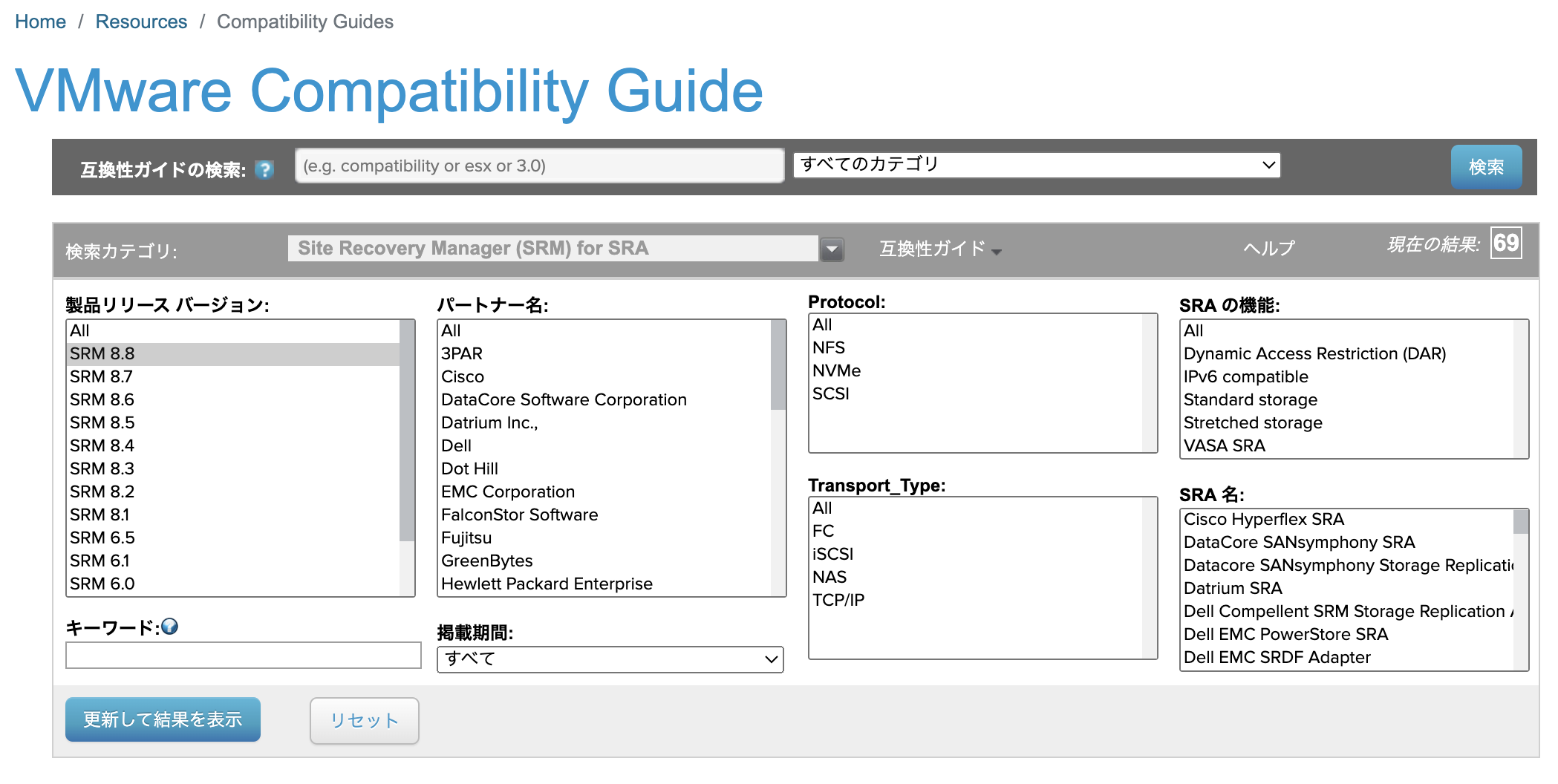Select Cisco Hyperflex SRA in SRA name list
1558x784 pixels.
[1347, 519]
